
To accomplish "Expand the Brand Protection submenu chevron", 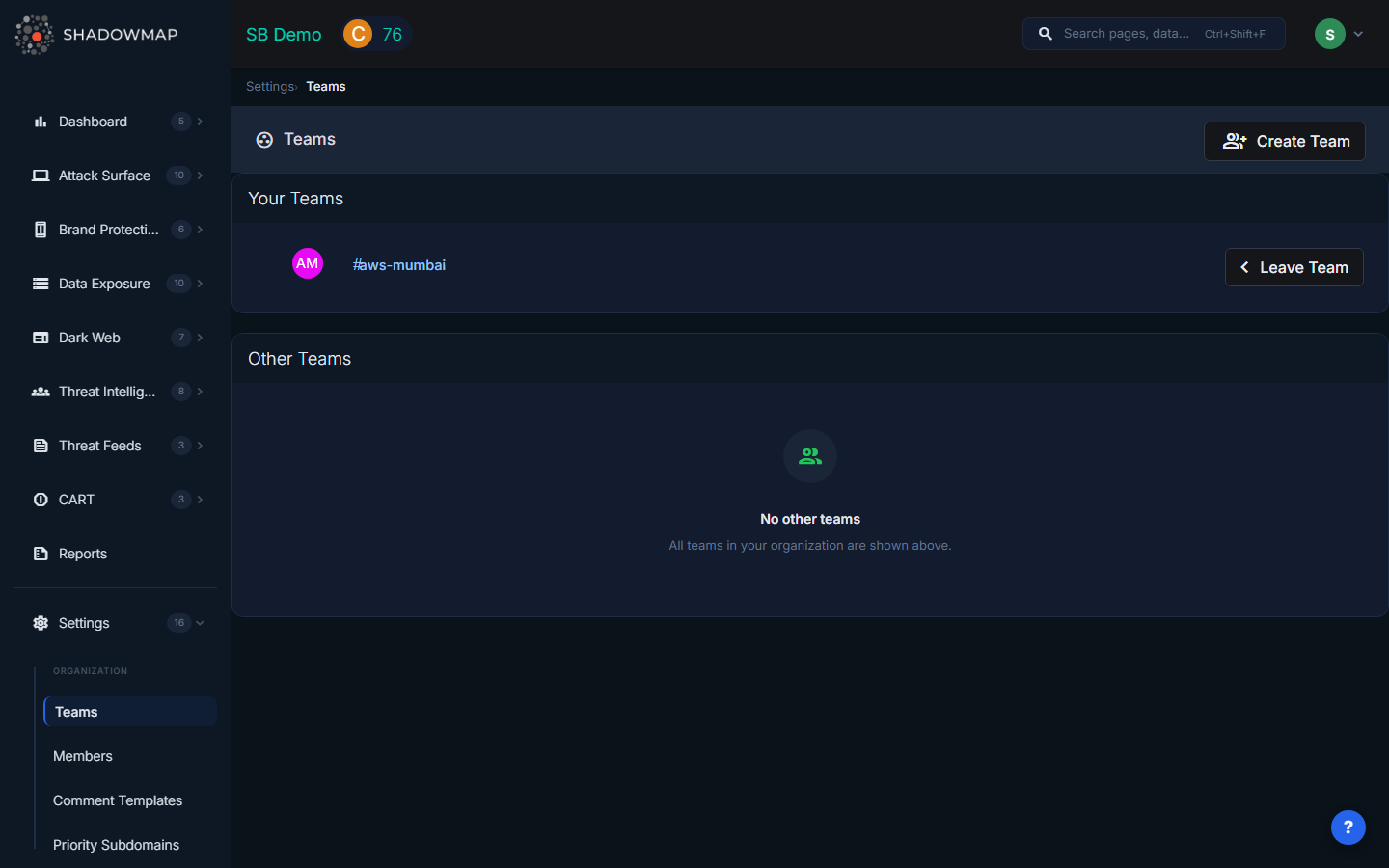I will 200,230.
